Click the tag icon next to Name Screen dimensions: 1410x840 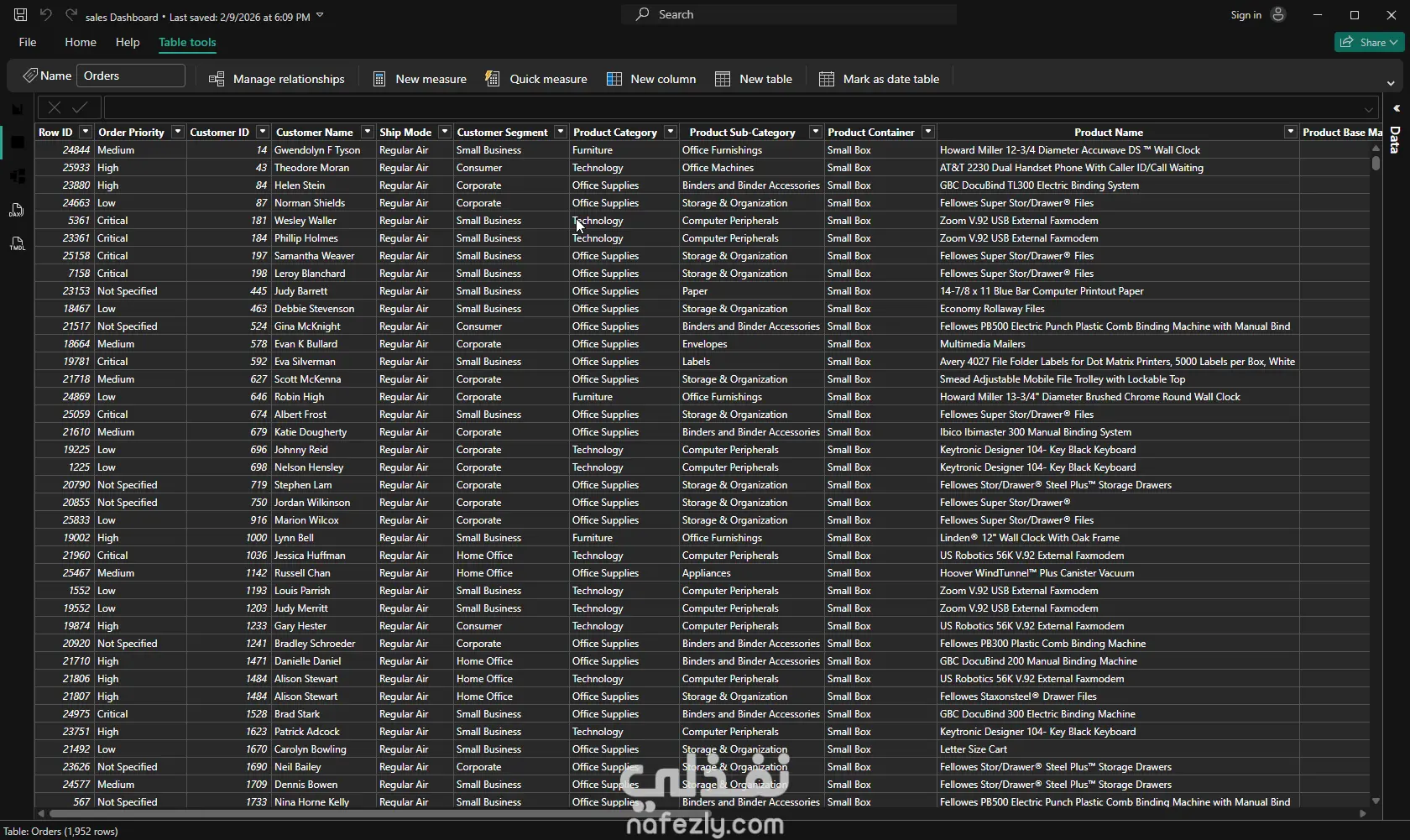29,76
